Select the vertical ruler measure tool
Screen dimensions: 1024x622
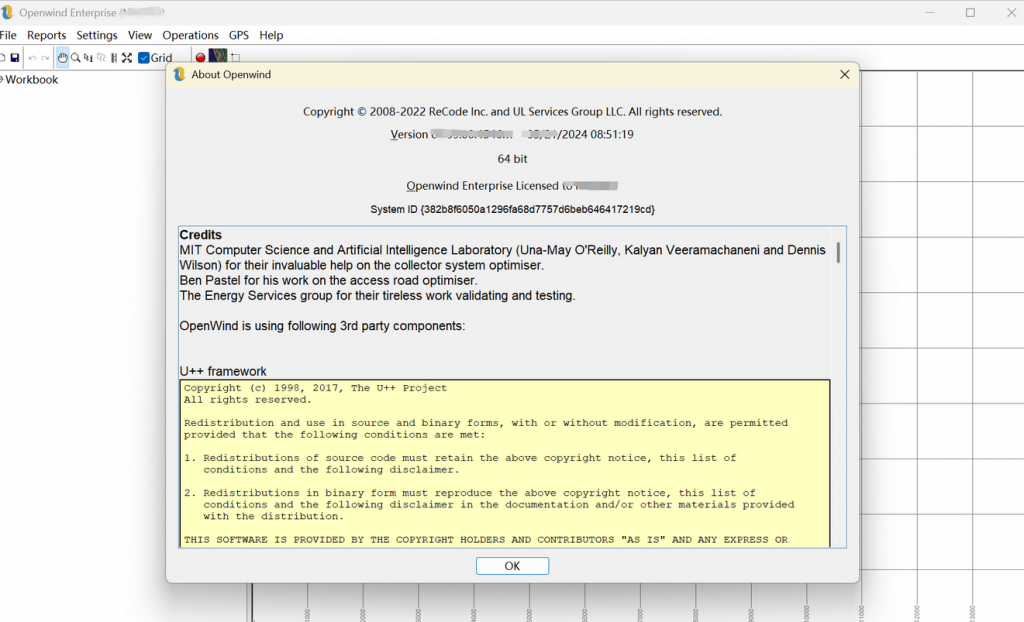point(114,58)
